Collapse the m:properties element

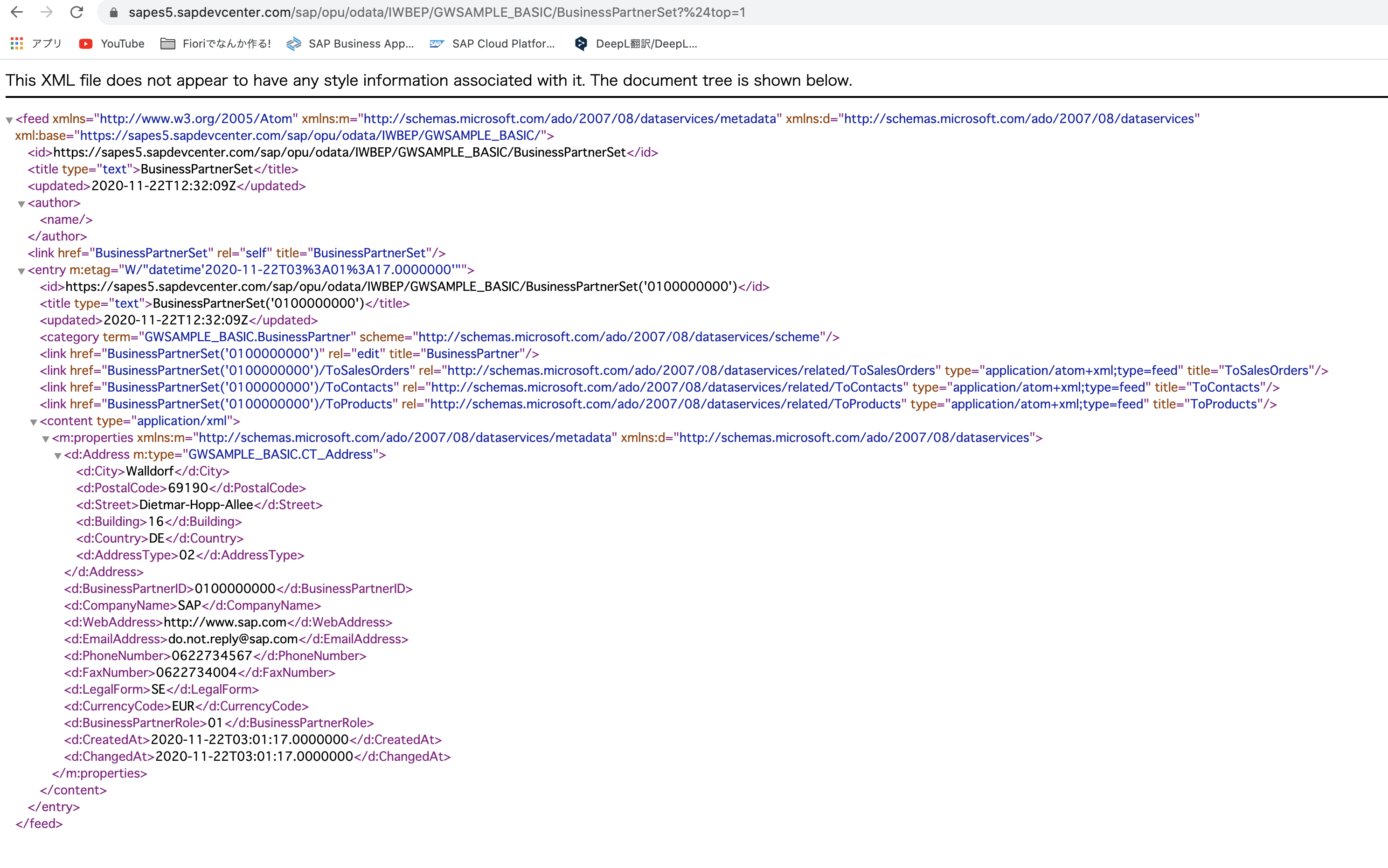click(x=45, y=438)
